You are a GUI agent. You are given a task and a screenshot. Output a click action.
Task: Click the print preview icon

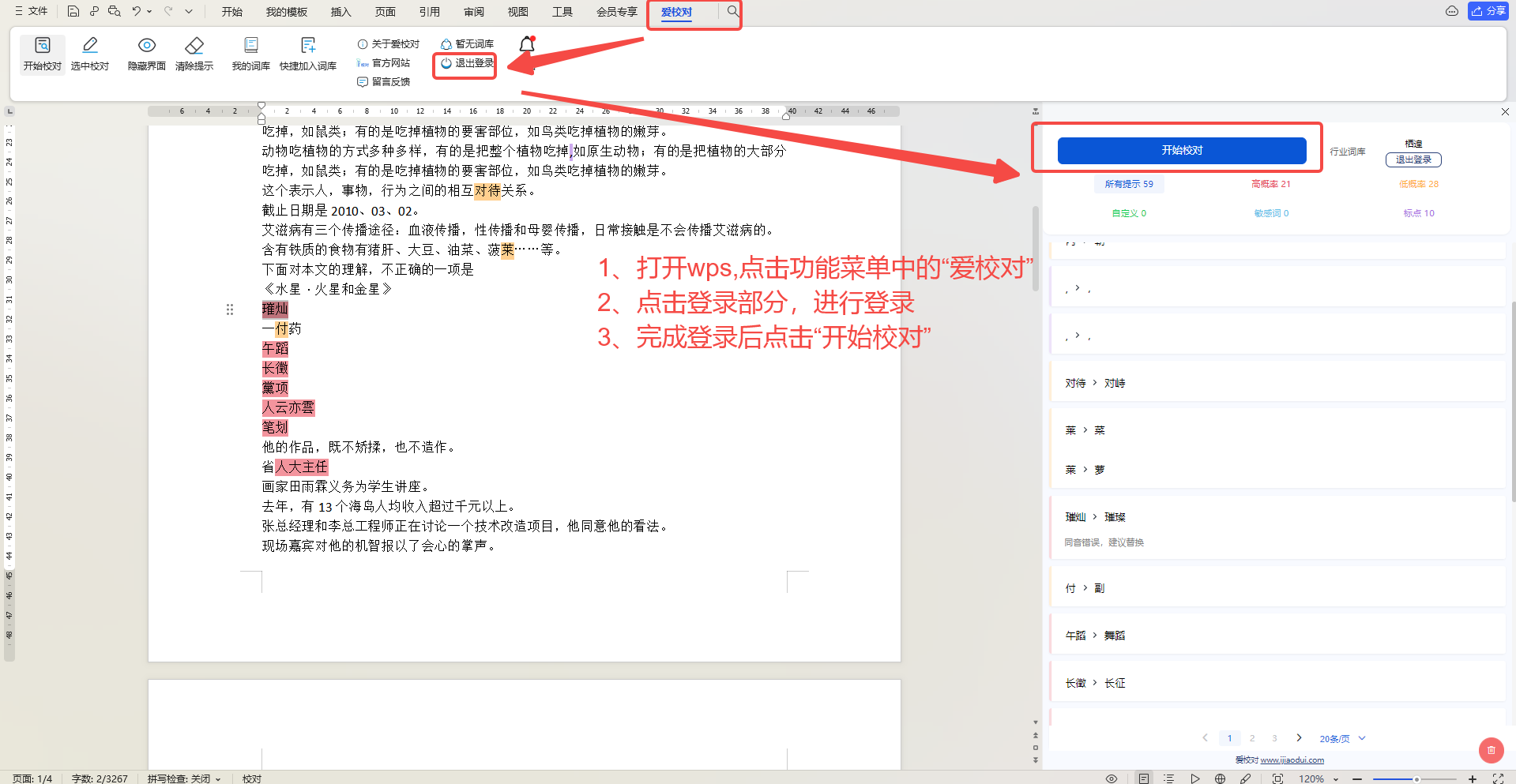[115, 11]
